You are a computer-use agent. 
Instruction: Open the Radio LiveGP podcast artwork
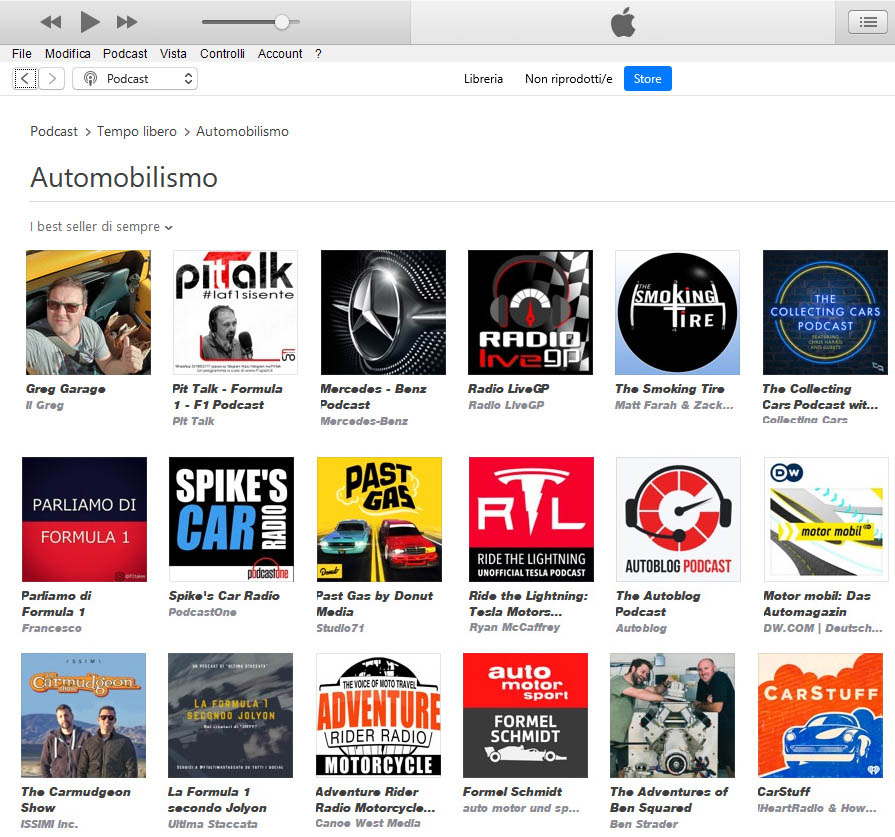tap(530, 312)
